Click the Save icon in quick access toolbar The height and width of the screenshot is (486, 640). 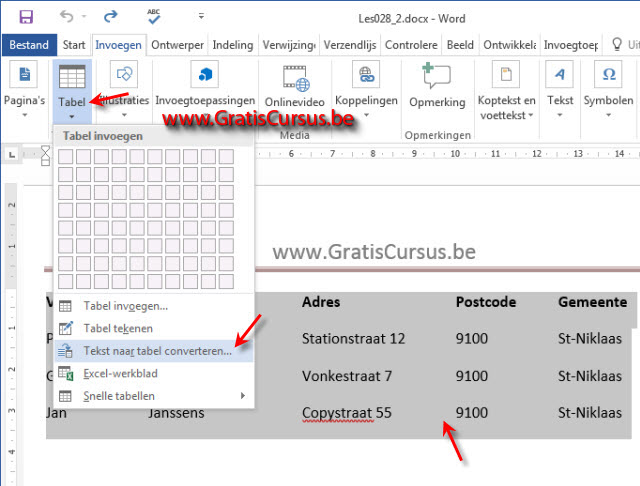pyautogui.click(x=26, y=17)
